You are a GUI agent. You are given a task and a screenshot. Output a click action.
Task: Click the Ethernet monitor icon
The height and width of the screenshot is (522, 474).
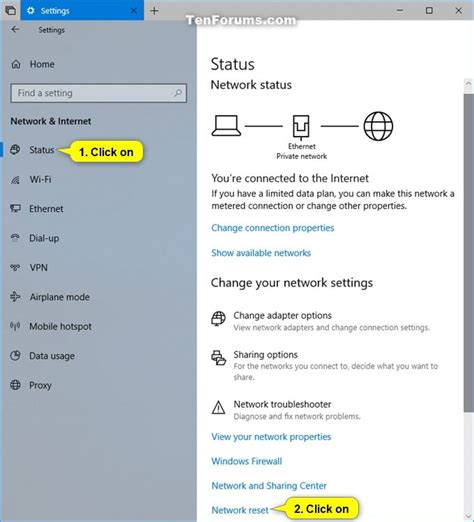[15, 209]
